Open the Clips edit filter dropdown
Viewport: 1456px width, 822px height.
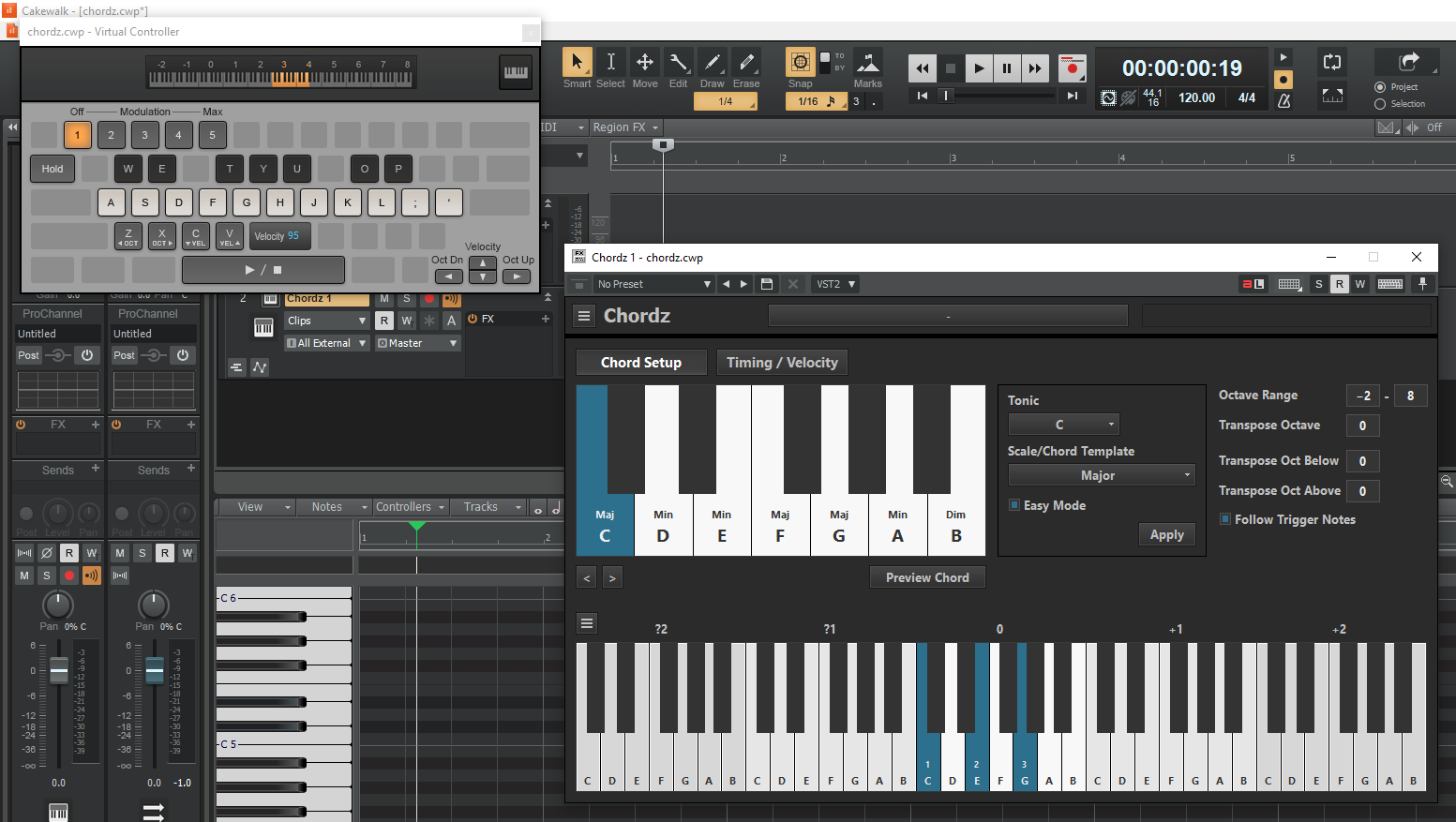pos(326,321)
